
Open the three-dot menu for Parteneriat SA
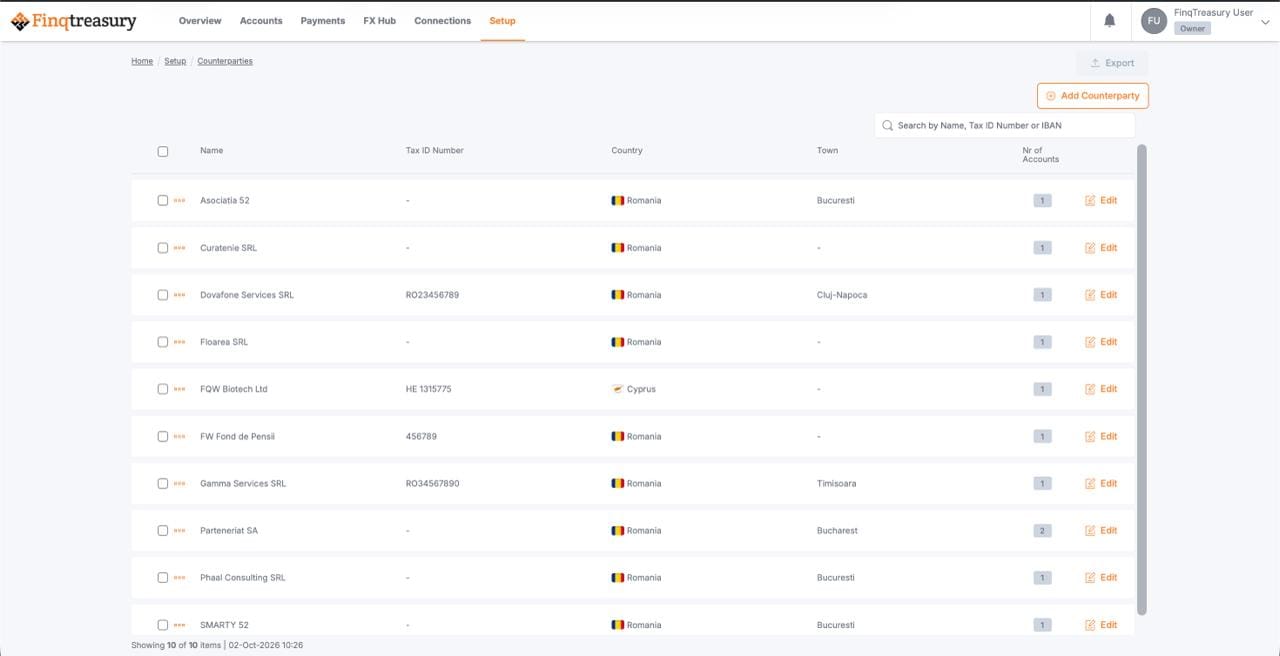(180, 530)
